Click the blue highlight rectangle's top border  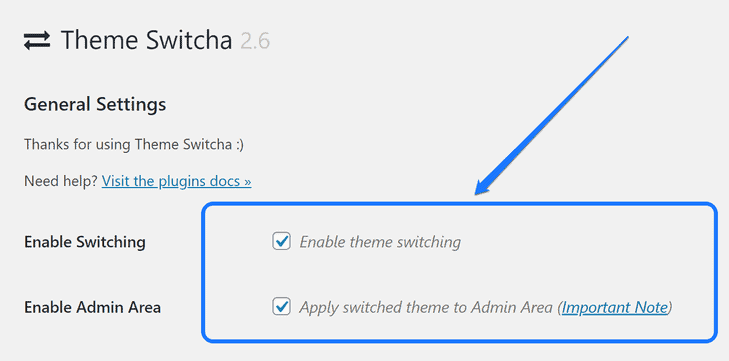(458, 204)
